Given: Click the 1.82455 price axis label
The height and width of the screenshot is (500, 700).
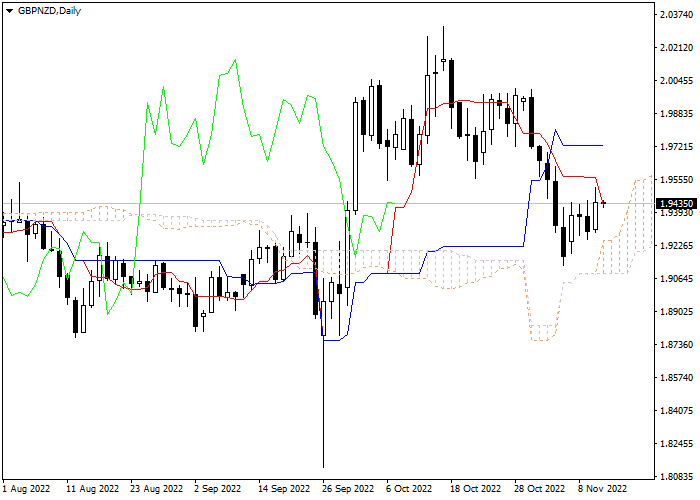Looking at the screenshot, I should (x=676, y=444).
